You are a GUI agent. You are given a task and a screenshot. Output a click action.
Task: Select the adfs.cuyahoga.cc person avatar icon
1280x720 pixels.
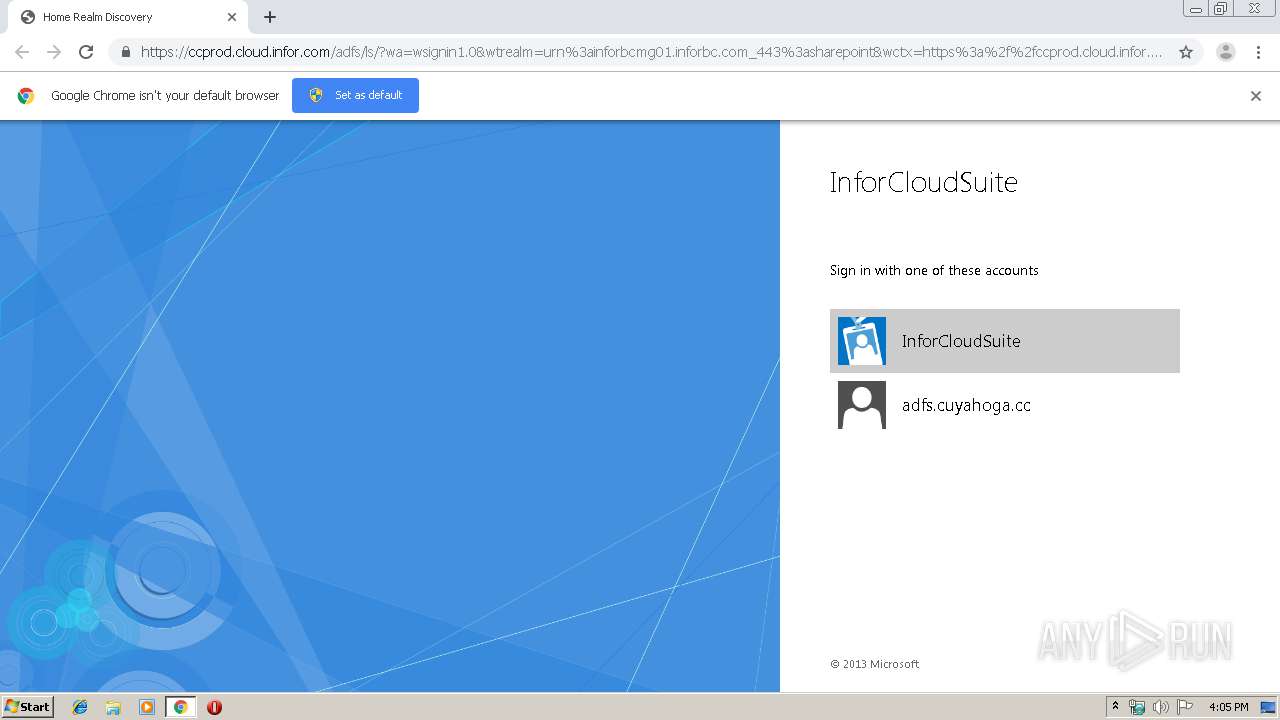(x=862, y=405)
